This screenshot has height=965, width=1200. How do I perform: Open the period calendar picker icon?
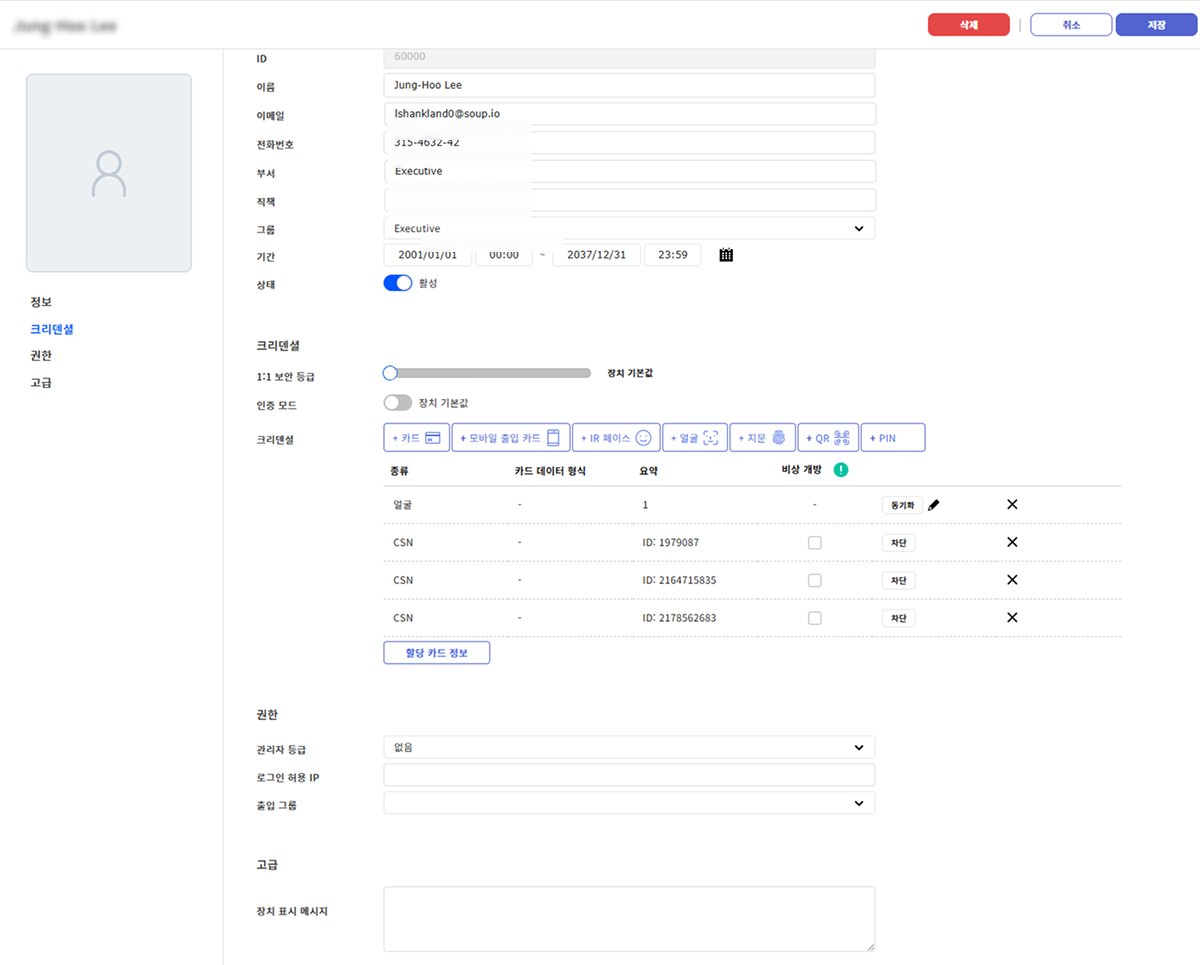click(726, 255)
